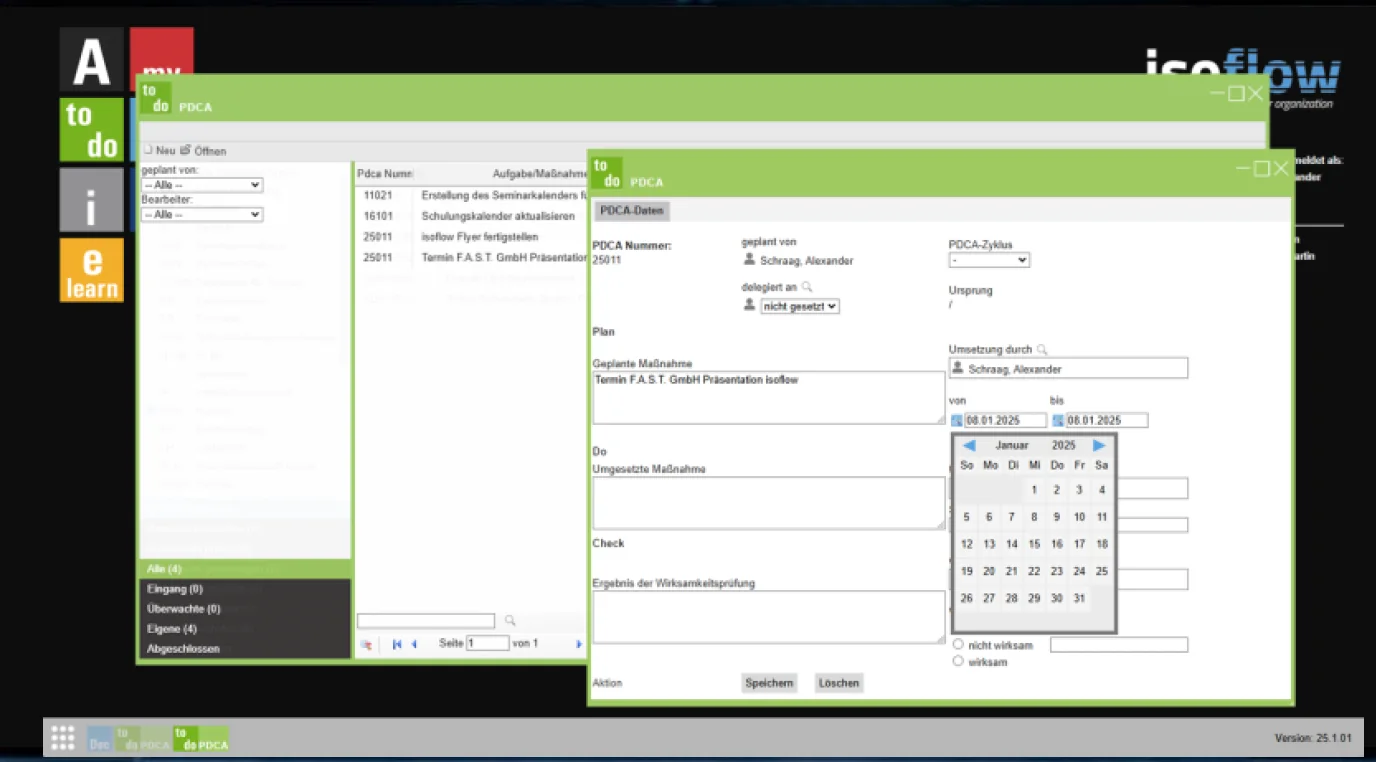Click the 'to do' logo of front PDCA window
The width and height of the screenshot is (1376, 762).
606,173
